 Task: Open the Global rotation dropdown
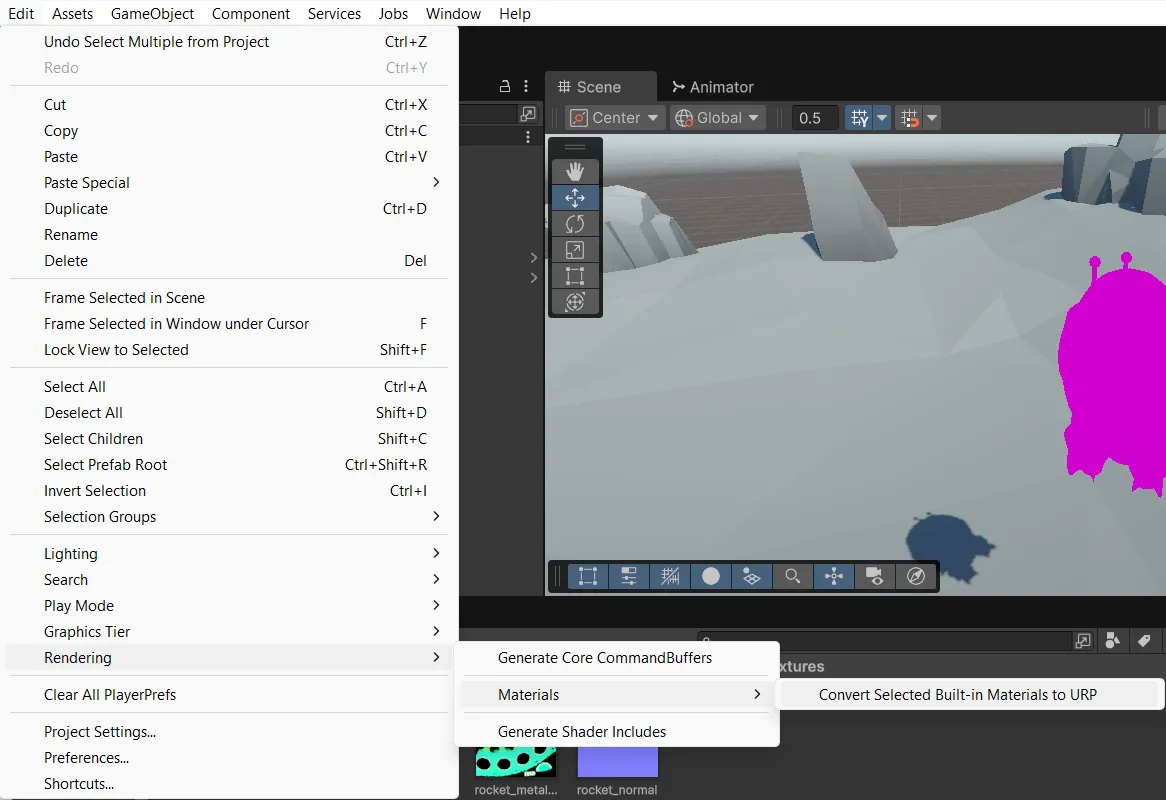(x=718, y=117)
